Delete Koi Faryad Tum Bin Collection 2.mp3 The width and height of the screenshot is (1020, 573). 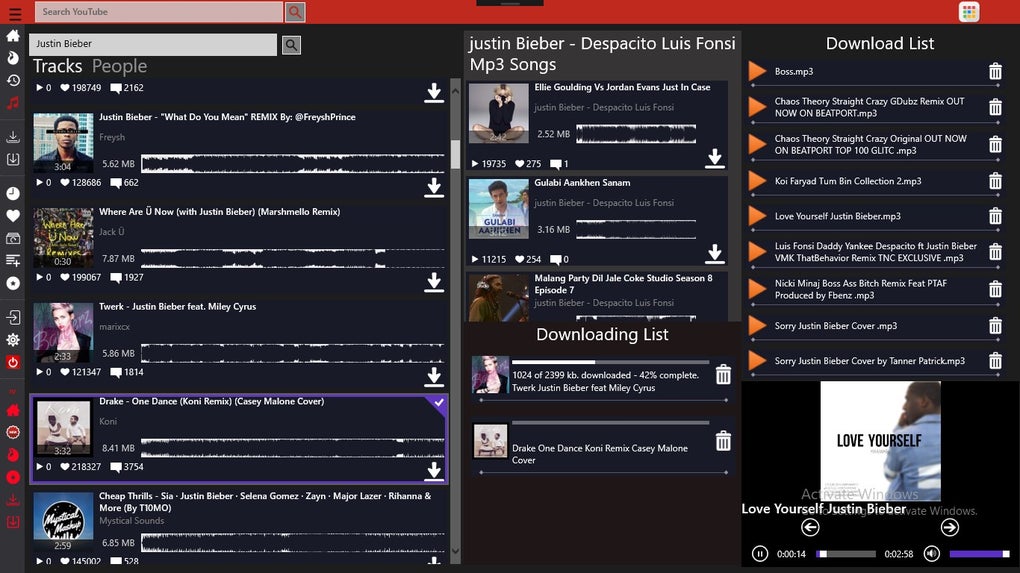(995, 181)
